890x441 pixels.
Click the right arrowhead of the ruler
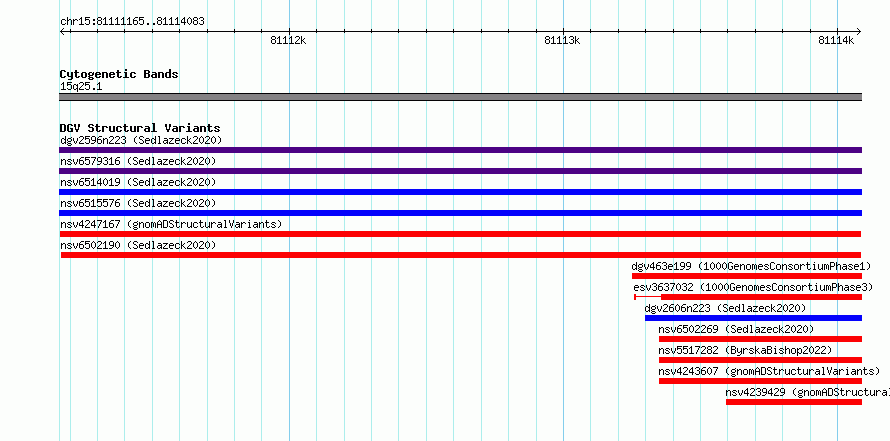coord(858,31)
